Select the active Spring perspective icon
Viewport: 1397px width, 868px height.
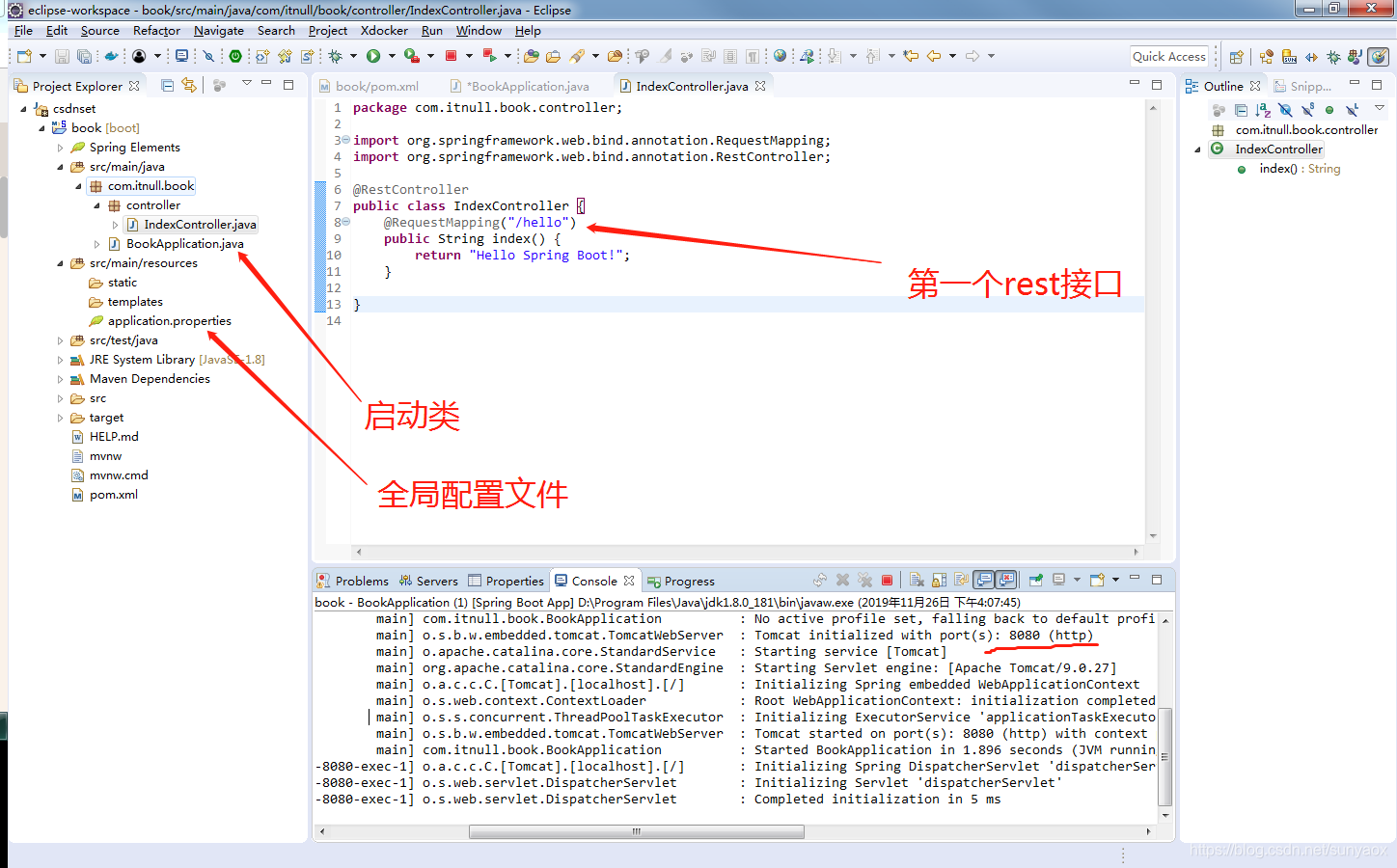point(1379,57)
